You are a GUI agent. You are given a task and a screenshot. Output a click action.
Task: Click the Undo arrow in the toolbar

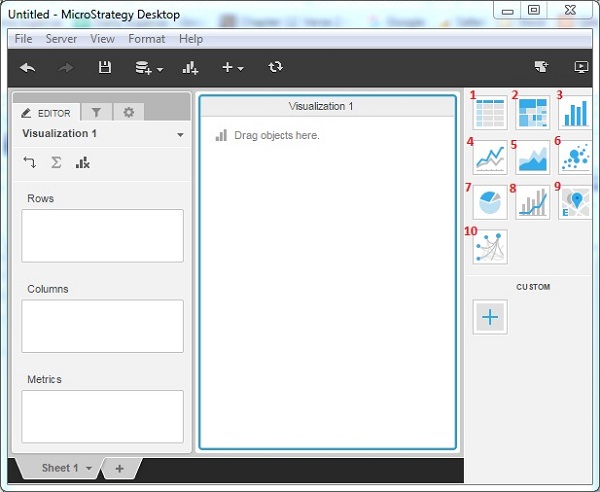[28, 67]
